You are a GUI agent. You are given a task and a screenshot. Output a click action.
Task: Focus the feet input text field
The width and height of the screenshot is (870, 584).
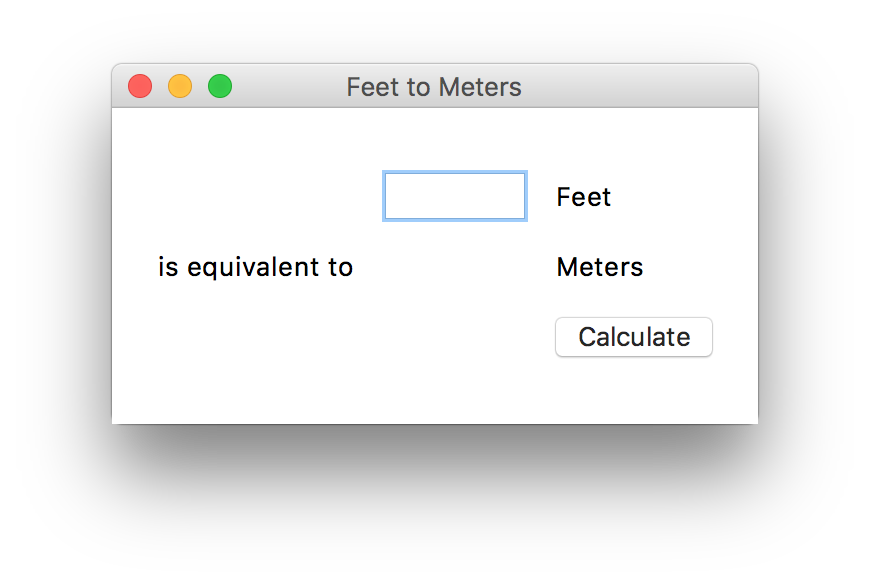coord(455,196)
